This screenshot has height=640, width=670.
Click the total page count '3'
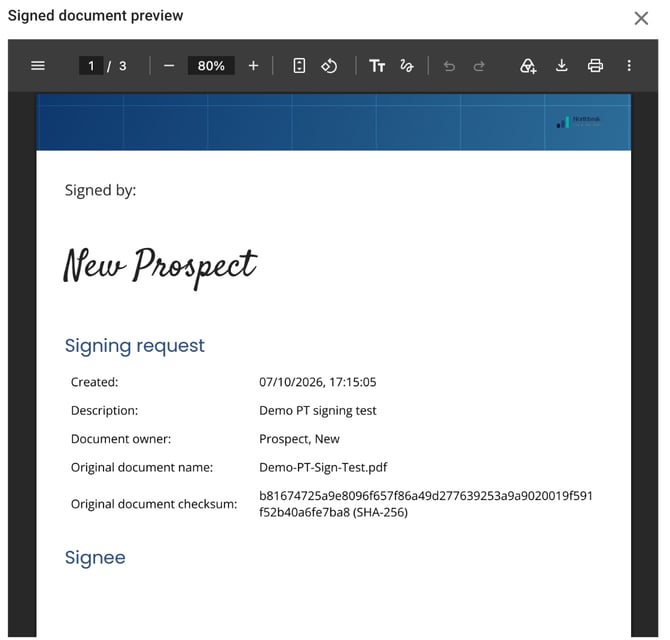tap(123, 66)
